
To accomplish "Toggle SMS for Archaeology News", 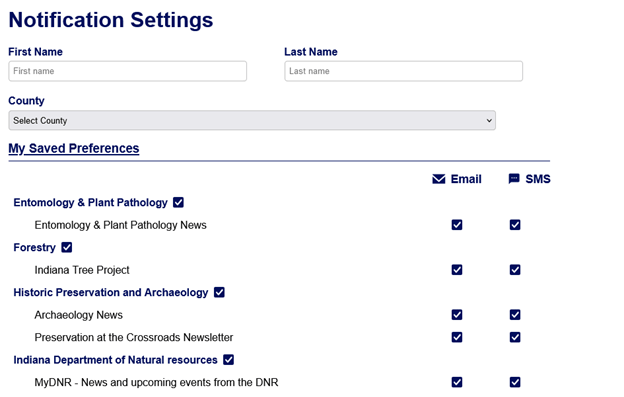I will coord(515,315).
